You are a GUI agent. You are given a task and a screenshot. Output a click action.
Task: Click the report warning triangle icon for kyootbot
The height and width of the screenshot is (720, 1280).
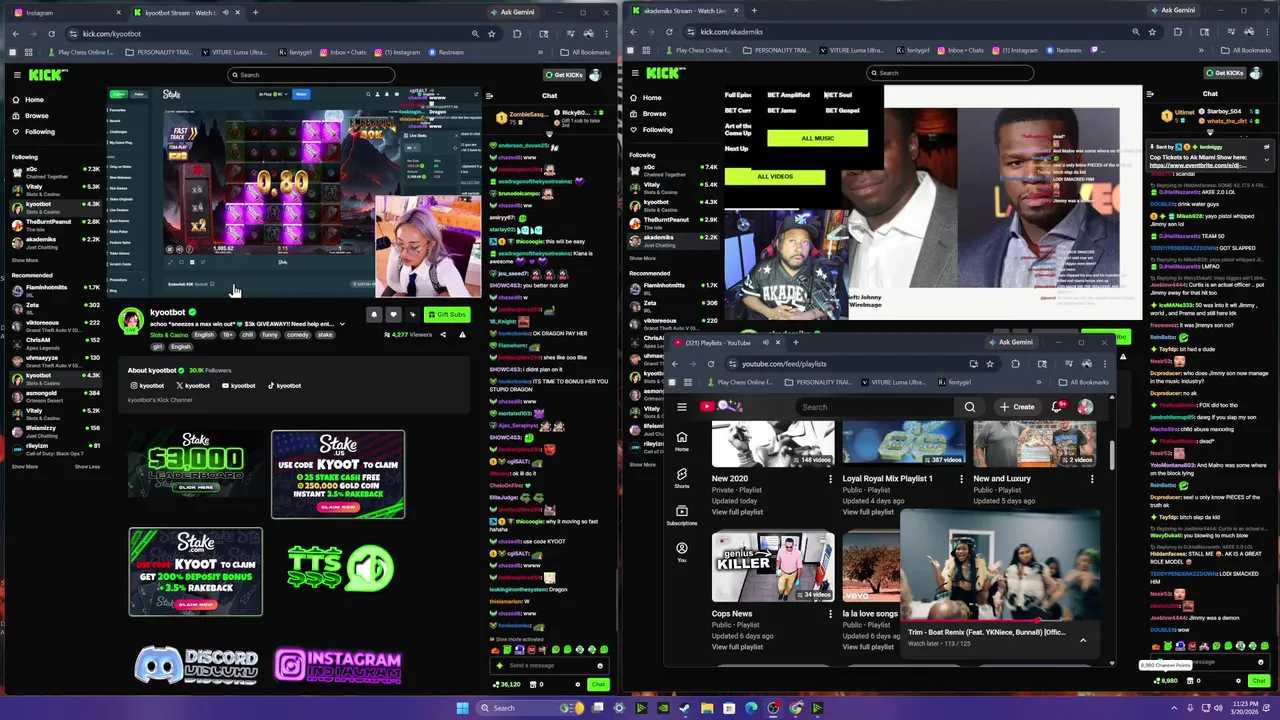[462, 335]
